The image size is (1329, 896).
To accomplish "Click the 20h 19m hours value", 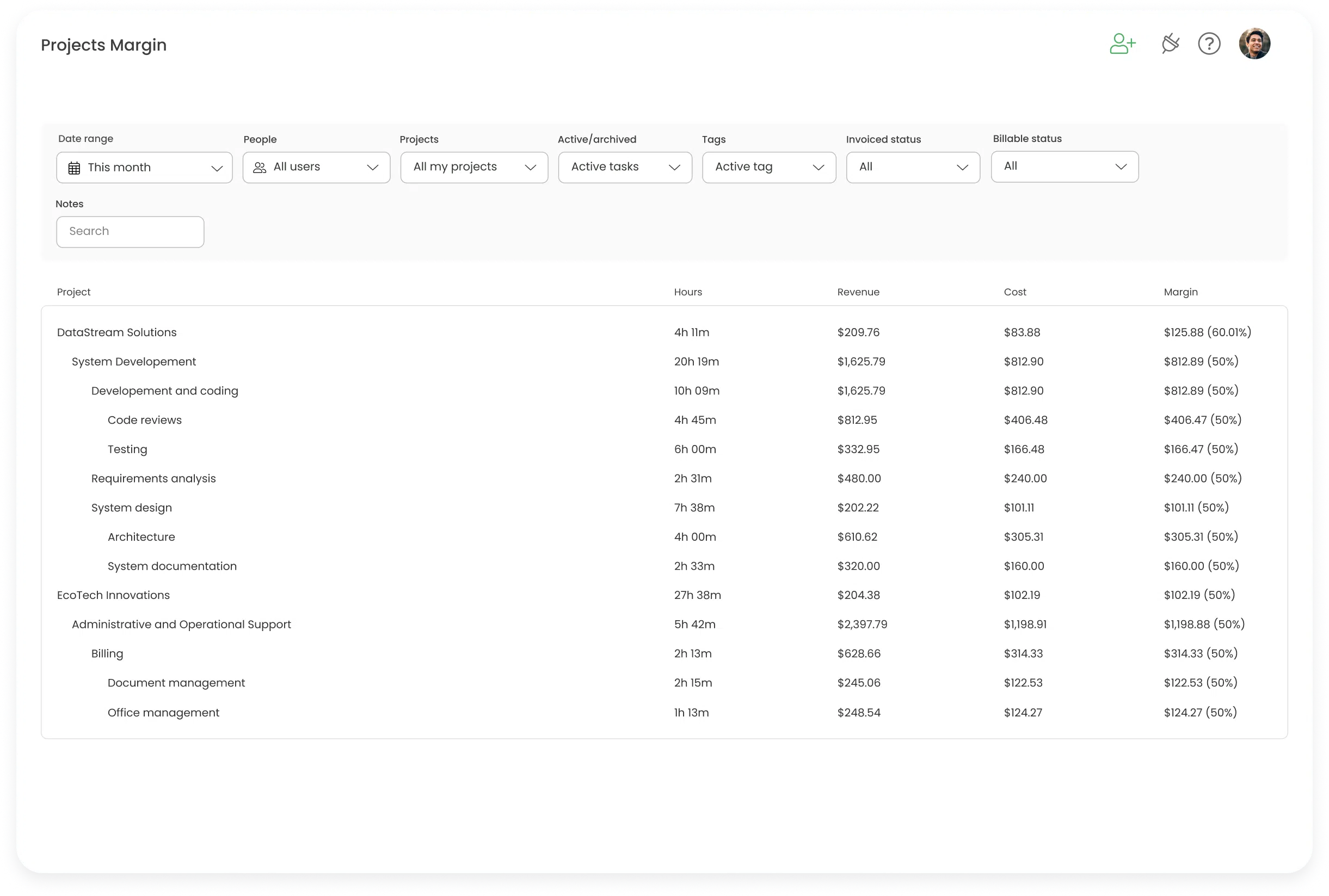I will point(696,362).
